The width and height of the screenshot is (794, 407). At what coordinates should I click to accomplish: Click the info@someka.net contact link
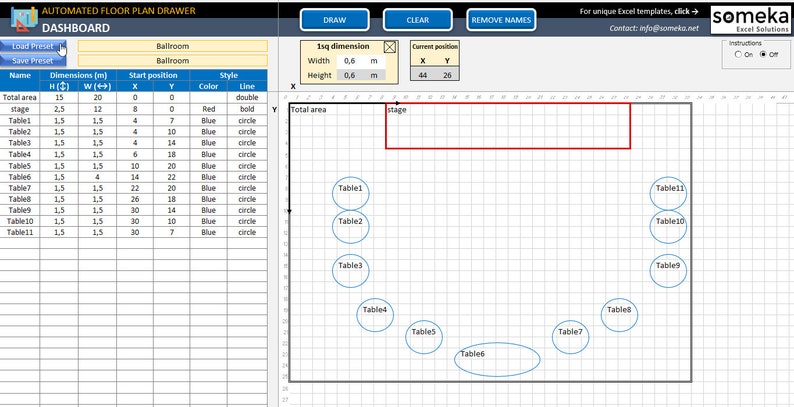pos(654,28)
